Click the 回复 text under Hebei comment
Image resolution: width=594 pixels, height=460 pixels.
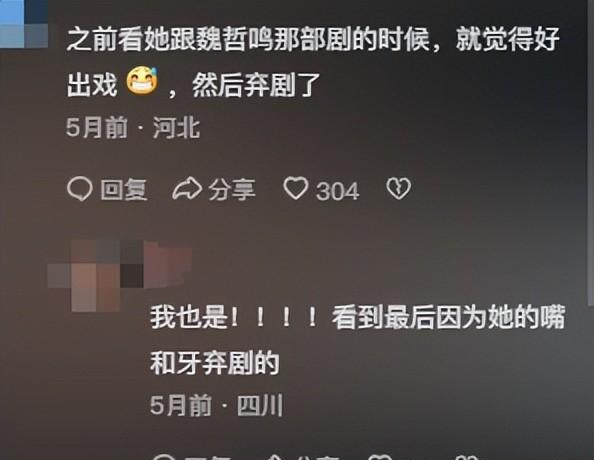[123, 189]
